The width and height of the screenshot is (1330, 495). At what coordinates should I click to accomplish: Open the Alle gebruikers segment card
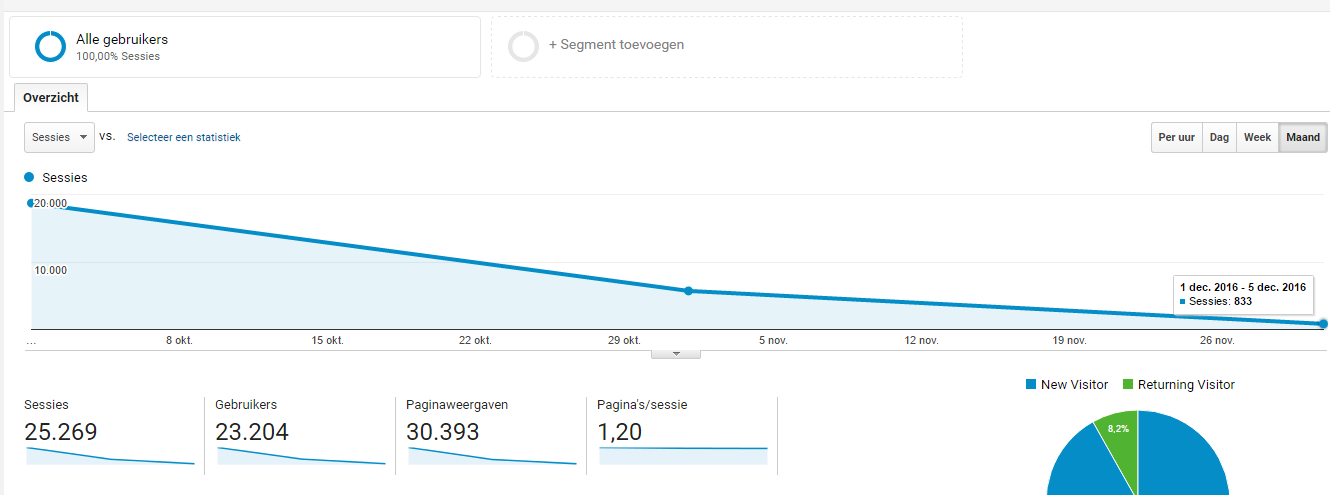click(x=245, y=47)
